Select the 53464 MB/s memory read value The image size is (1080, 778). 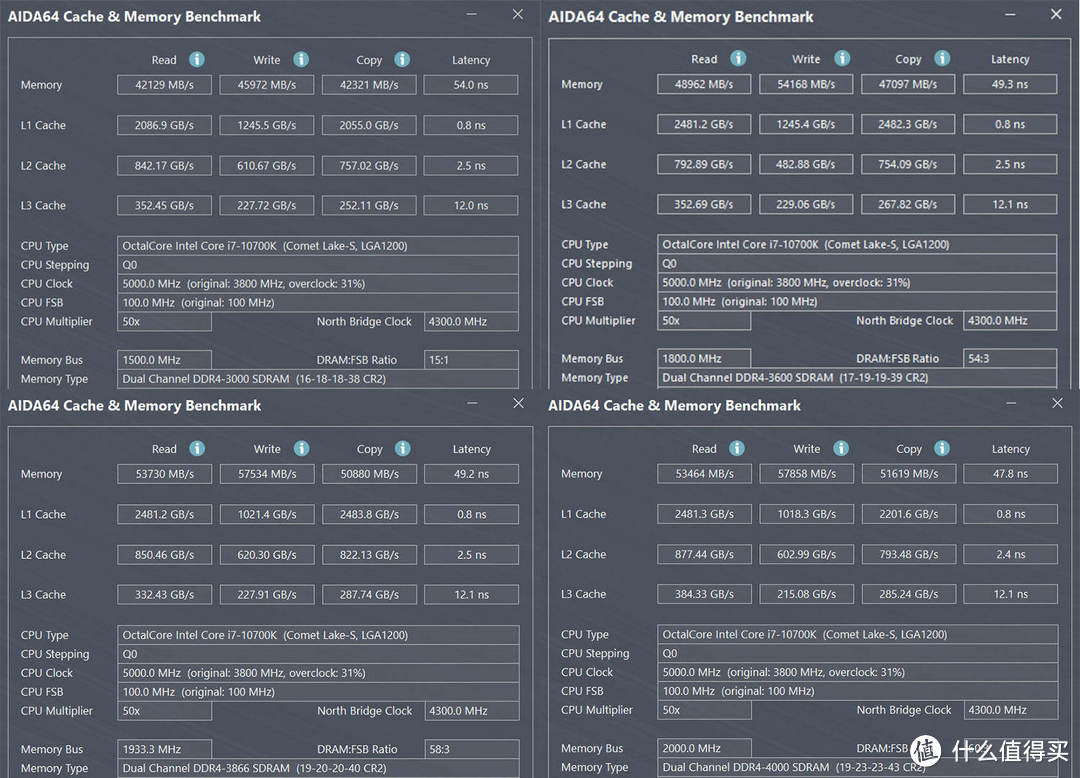tap(705, 474)
